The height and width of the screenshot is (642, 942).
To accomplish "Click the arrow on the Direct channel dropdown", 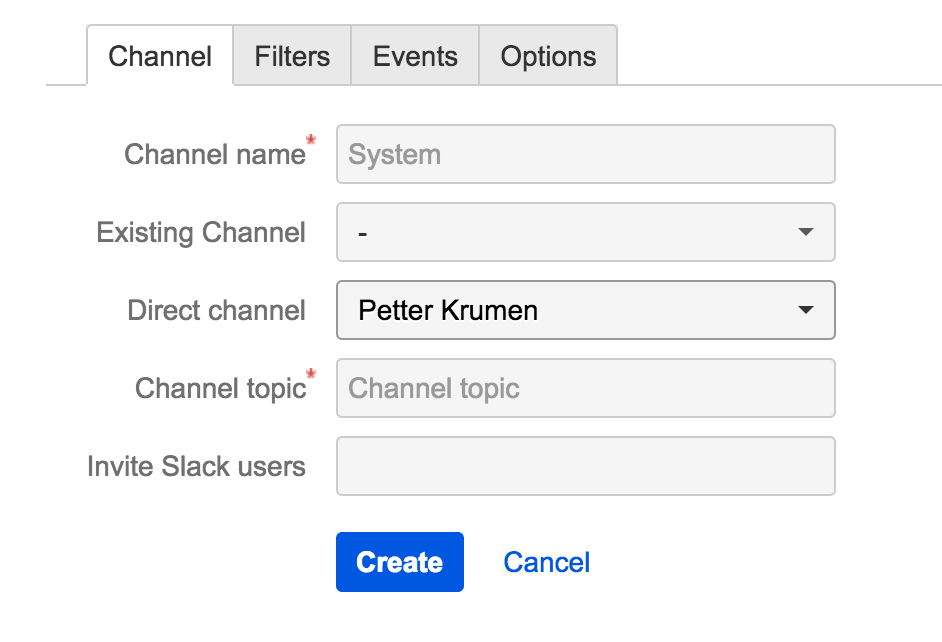I will pyautogui.click(x=806, y=310).
